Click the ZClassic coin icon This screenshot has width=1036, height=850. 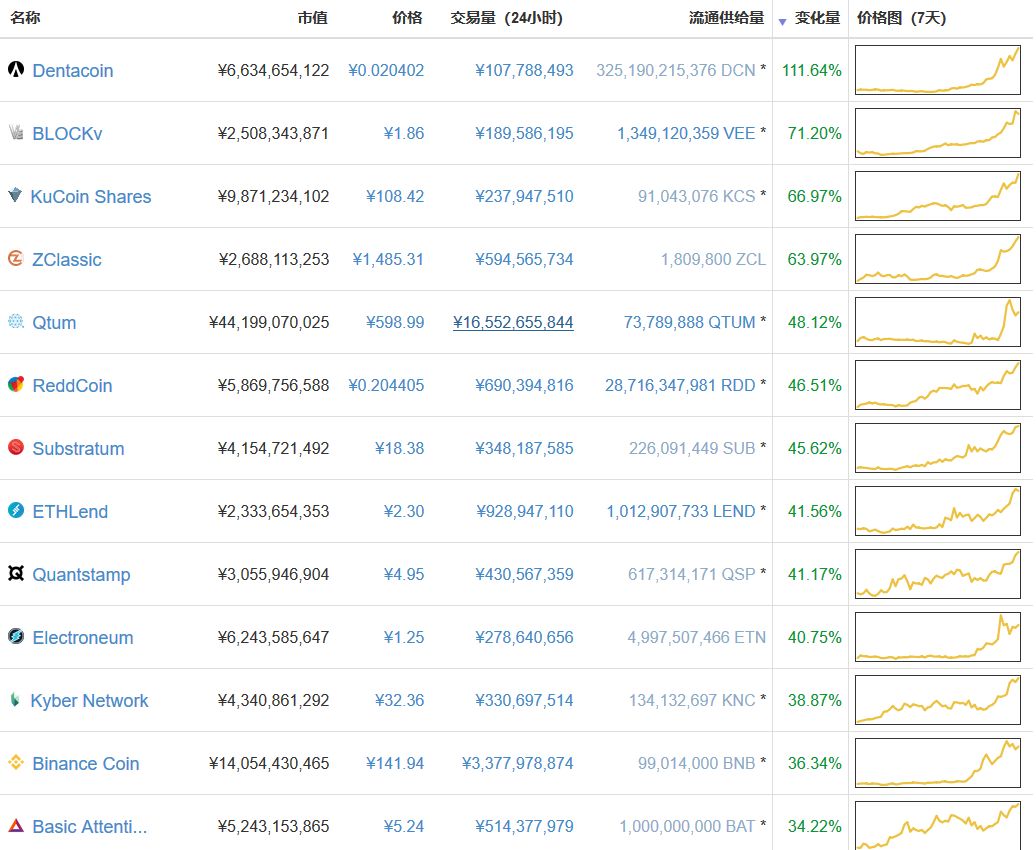[x=16, y=259]
